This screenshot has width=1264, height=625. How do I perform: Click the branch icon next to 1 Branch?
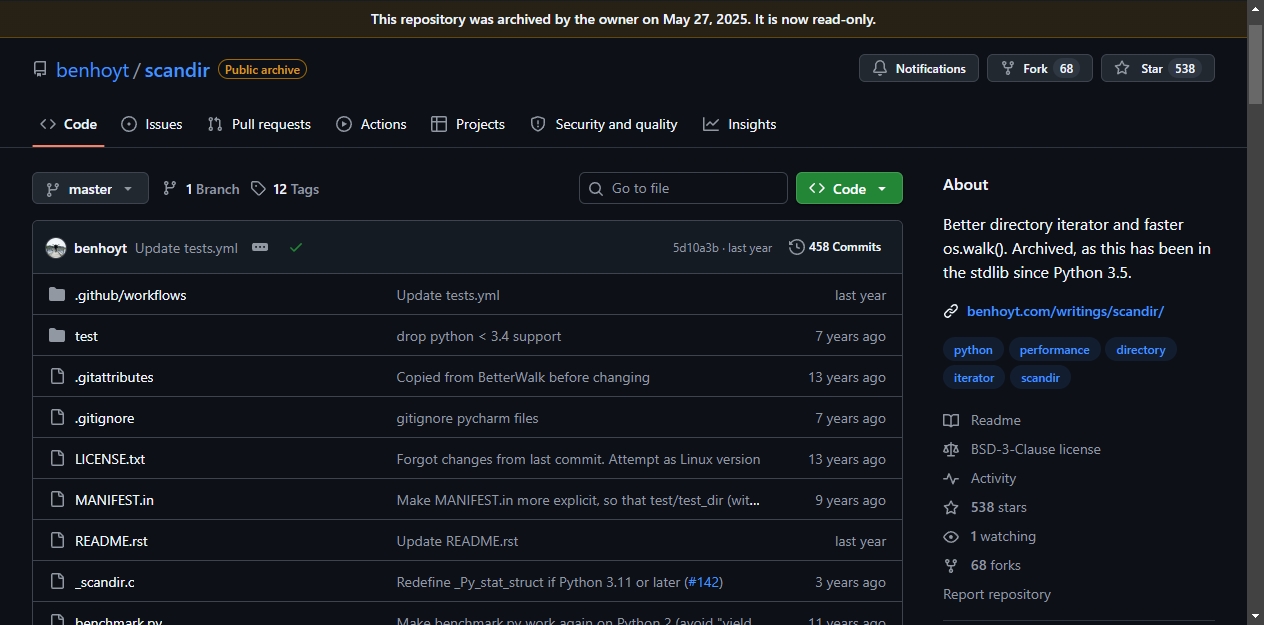tap(170, 188)
